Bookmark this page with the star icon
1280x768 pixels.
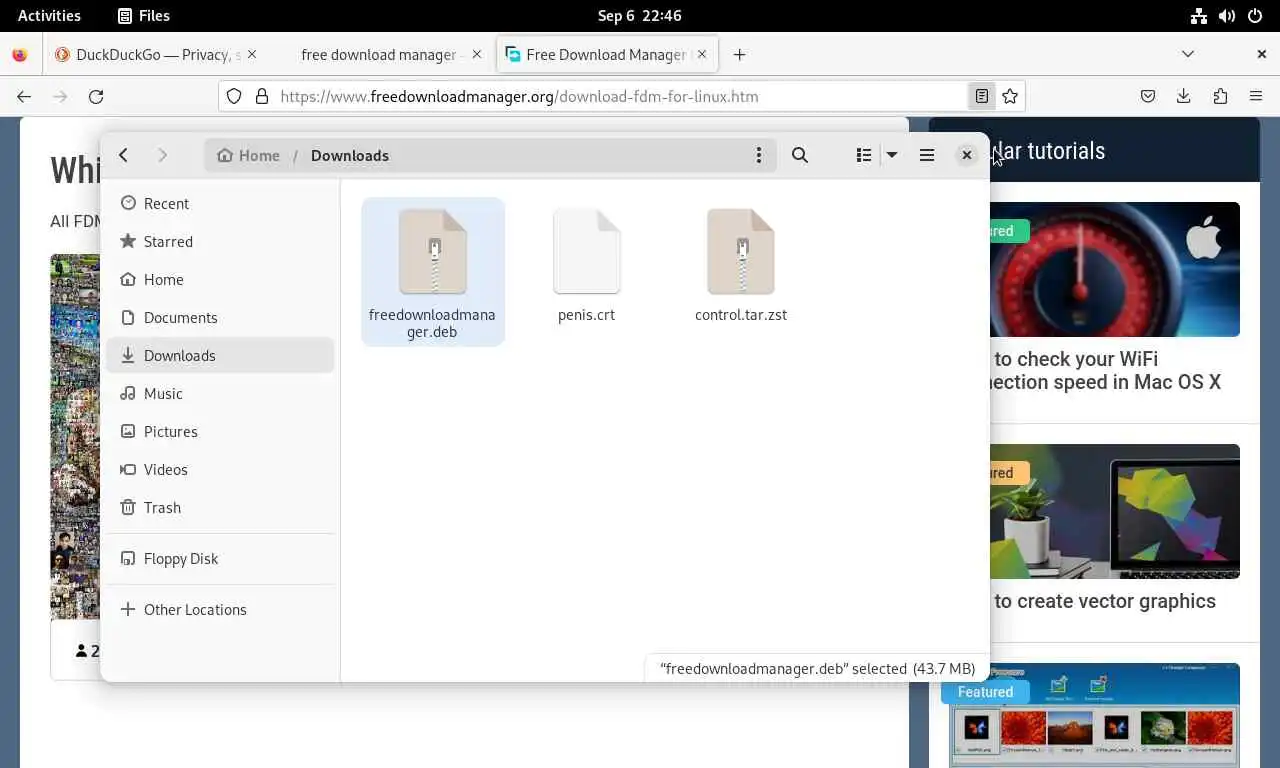1010,96
